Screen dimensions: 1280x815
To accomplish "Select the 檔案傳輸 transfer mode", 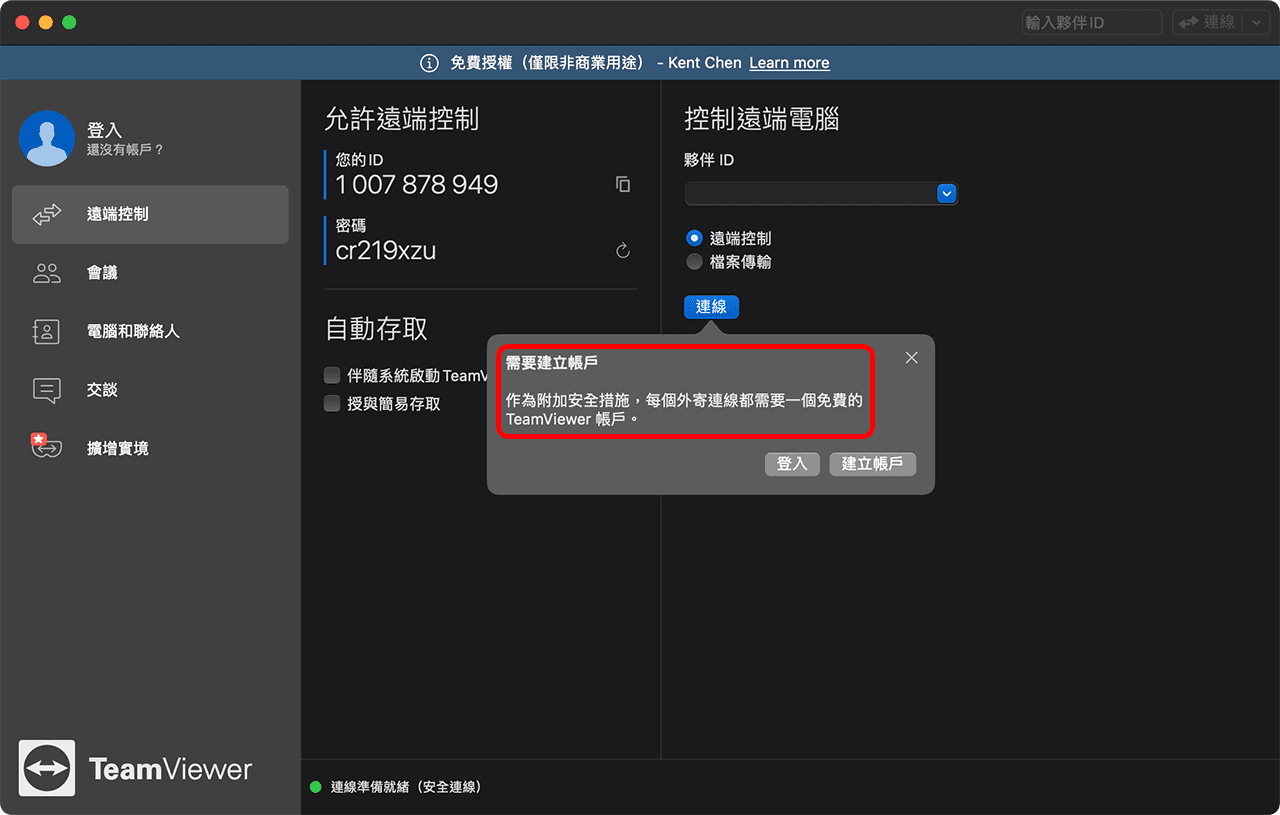I will [694, 262].
